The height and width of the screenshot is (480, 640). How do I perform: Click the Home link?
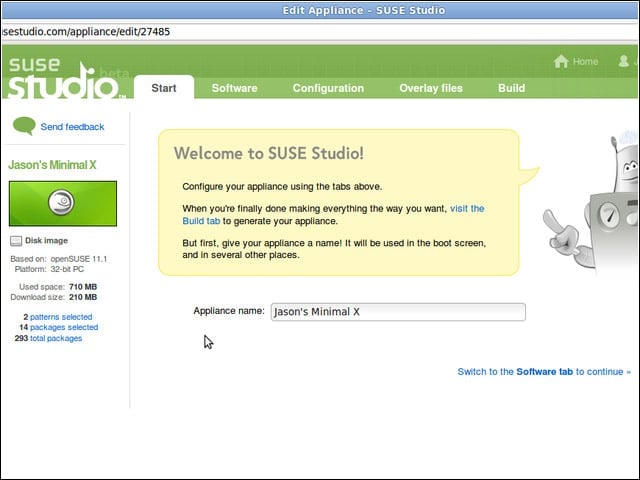point(585,62)
